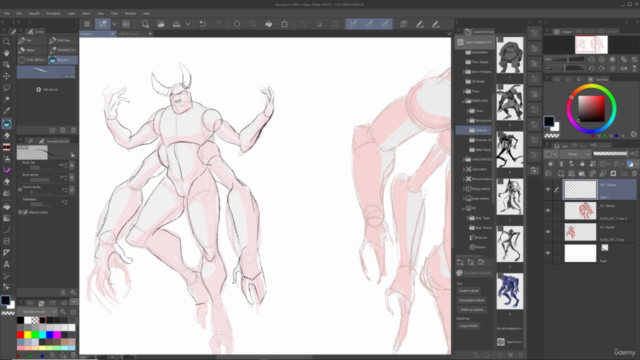Select the blue creature material thumbnail
The image size is (640, 360).
[x=510, y=291]
